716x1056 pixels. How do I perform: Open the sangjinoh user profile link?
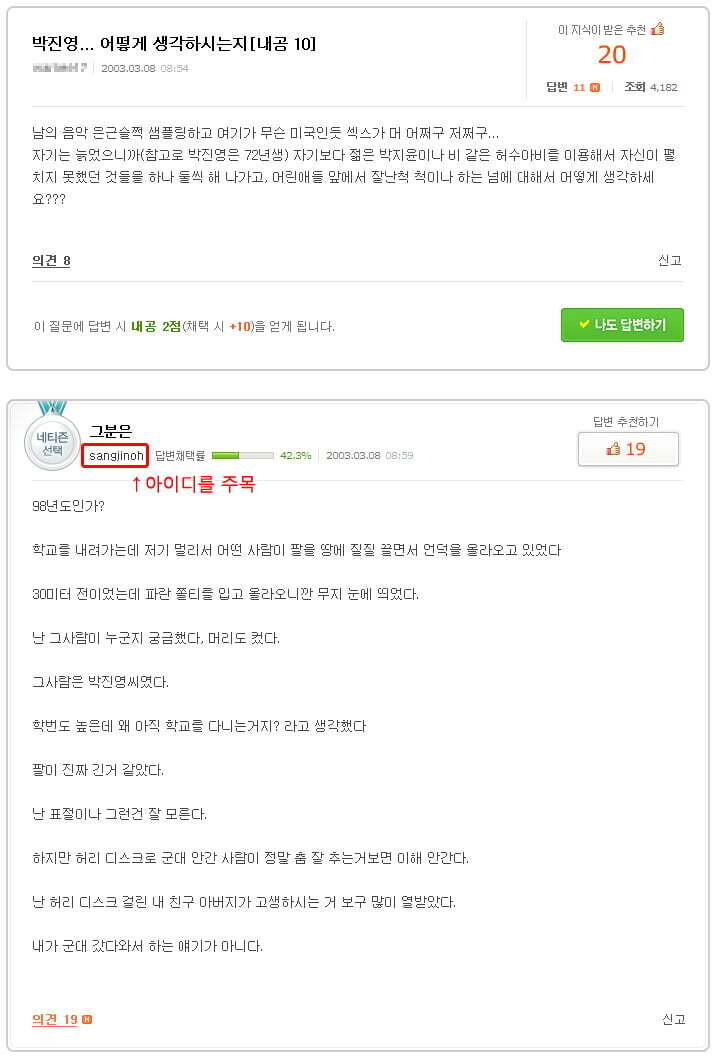[117, 456]
